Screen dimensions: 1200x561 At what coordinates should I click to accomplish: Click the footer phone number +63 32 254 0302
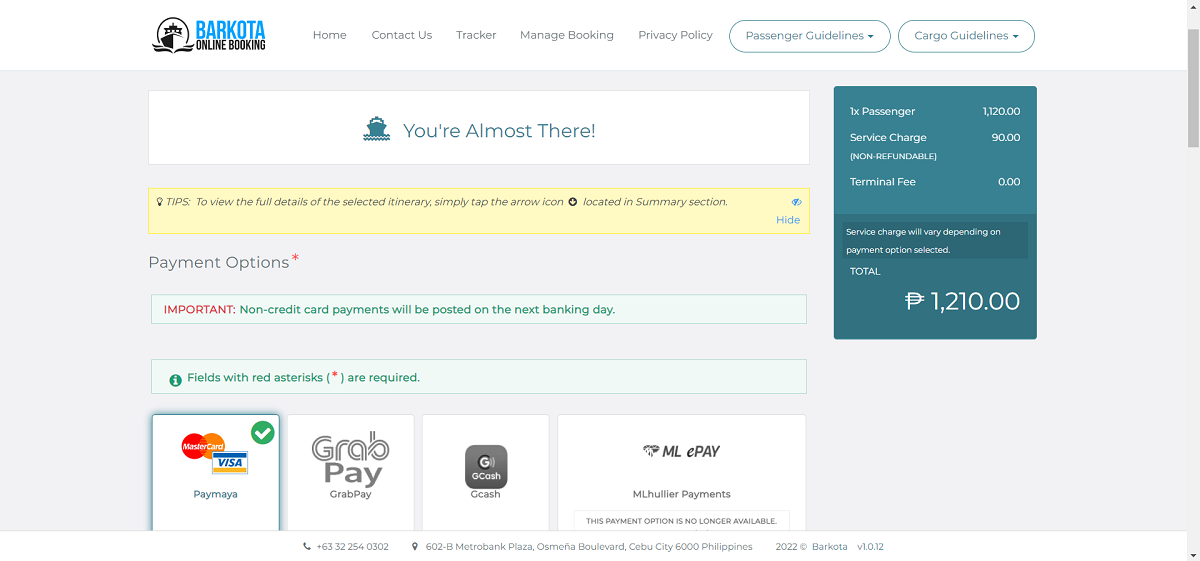[x=352, y=547]
